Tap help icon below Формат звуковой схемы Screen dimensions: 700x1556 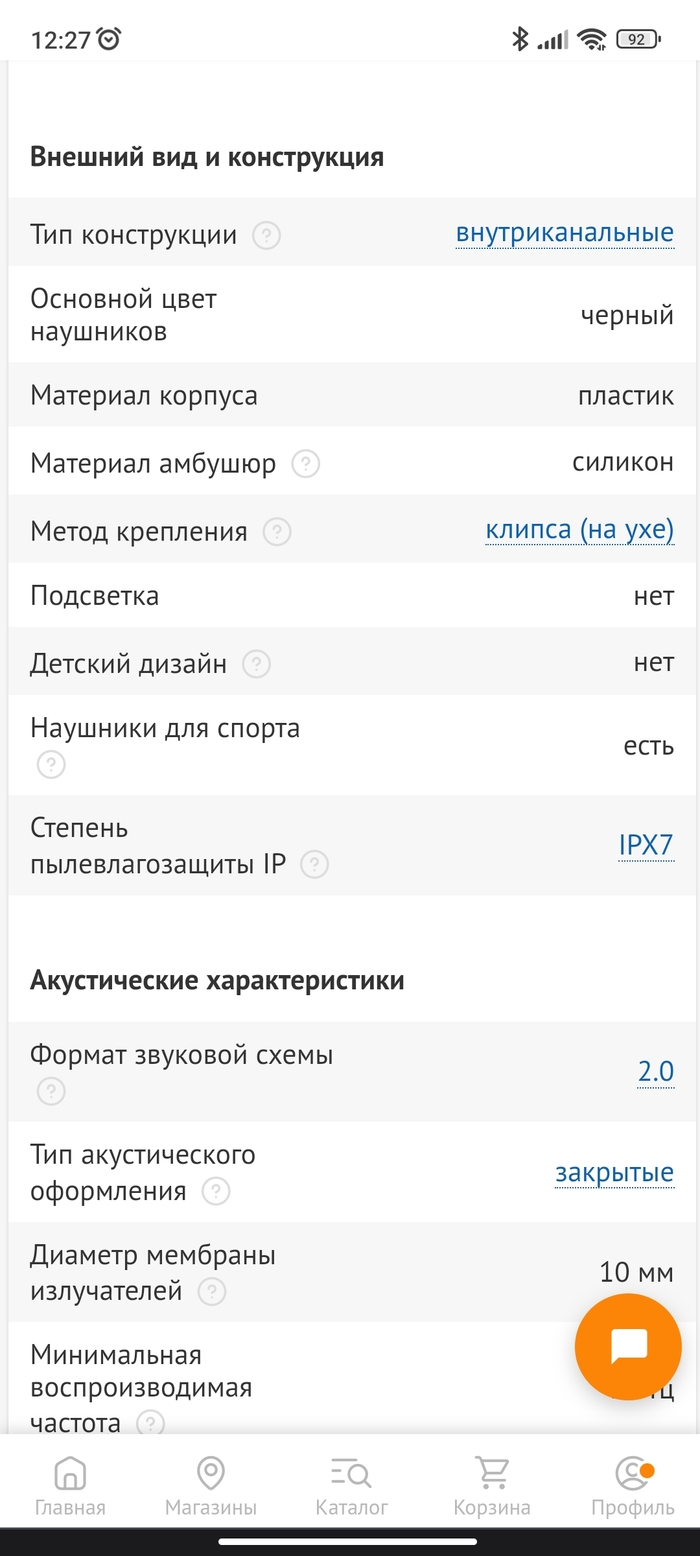[50, 1091]
